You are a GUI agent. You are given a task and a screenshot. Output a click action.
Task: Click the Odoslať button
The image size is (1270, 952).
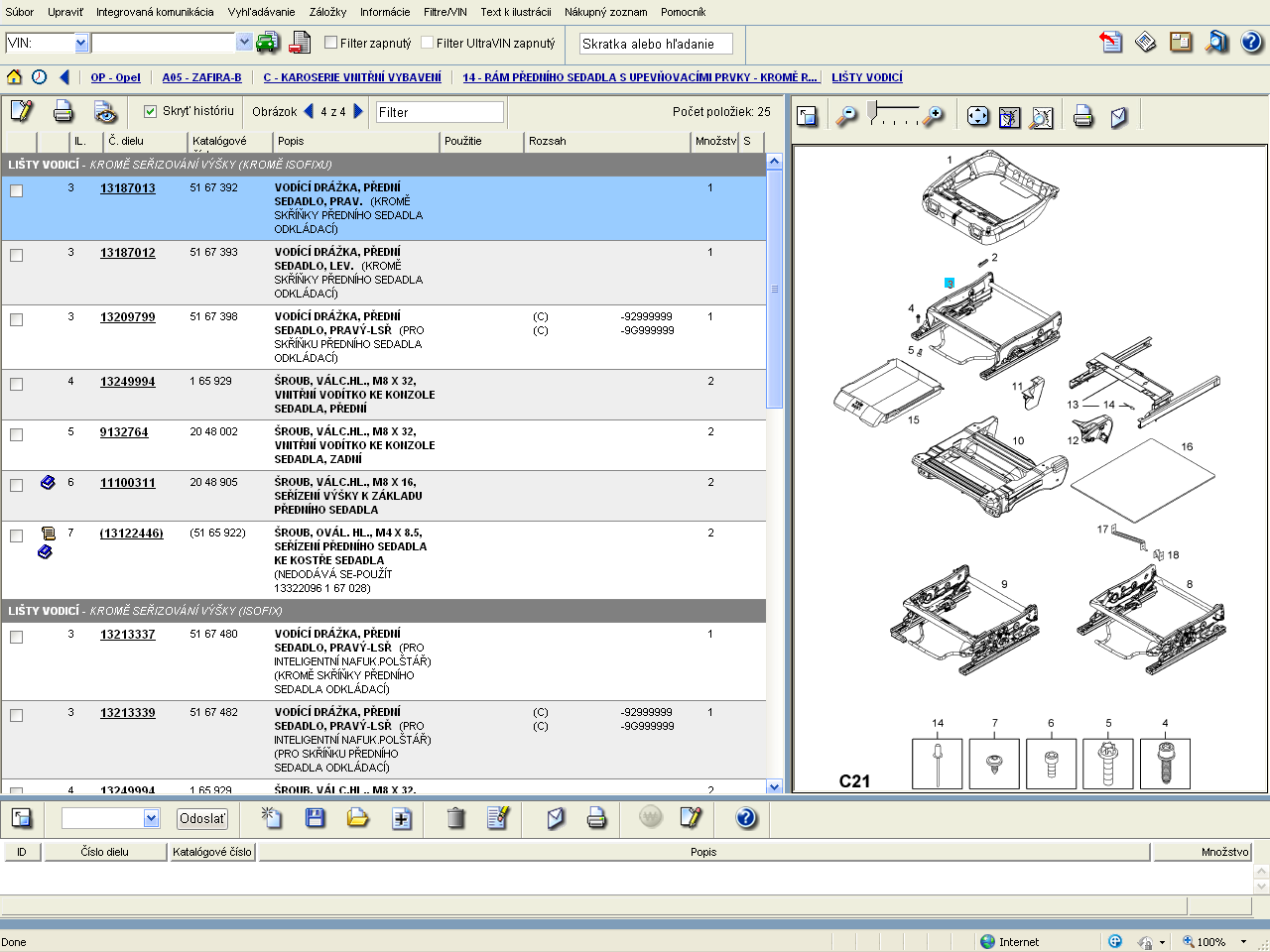coord(202,818)
